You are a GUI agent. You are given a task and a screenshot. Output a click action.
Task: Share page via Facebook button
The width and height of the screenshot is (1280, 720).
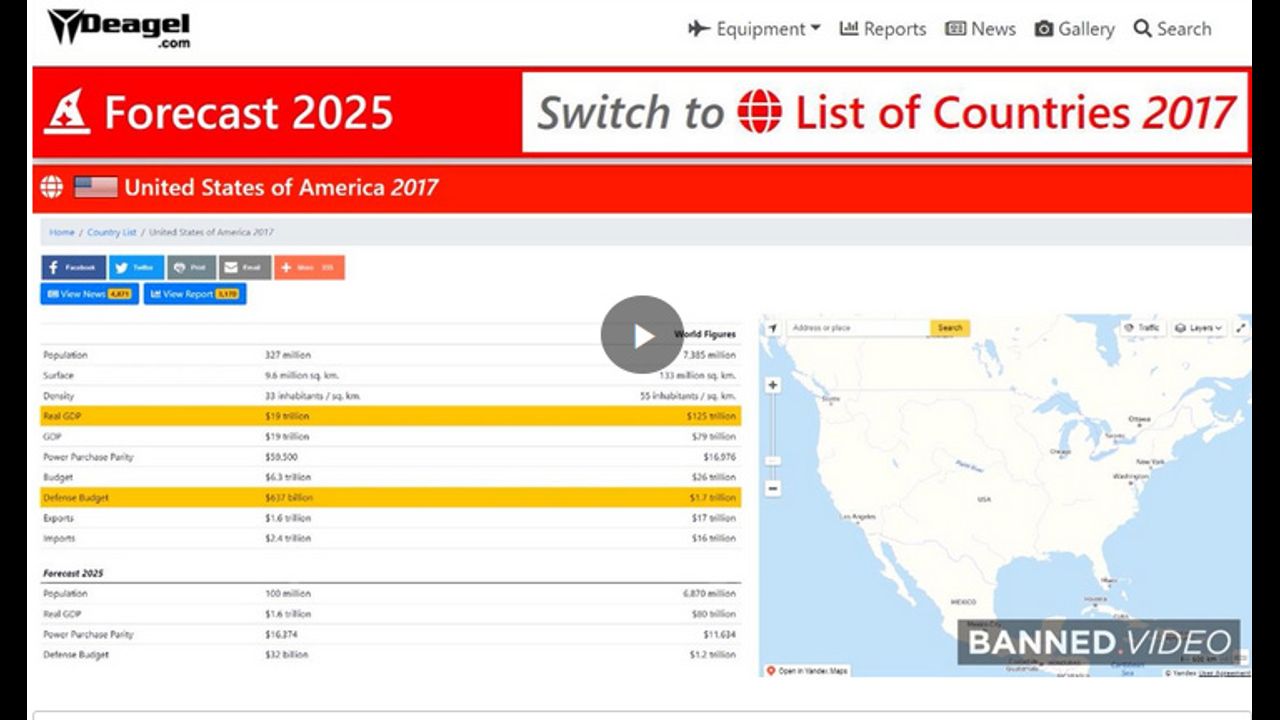coord(73,268)
